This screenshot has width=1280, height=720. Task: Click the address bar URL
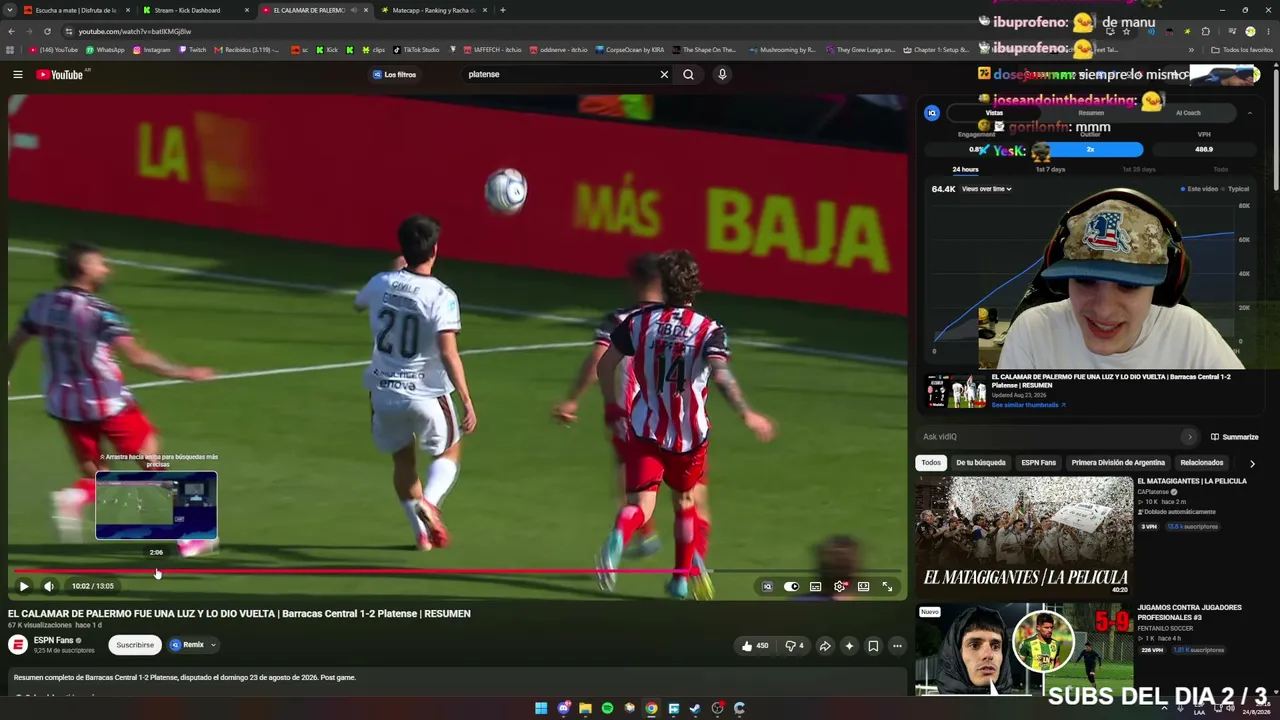point(135,31)
